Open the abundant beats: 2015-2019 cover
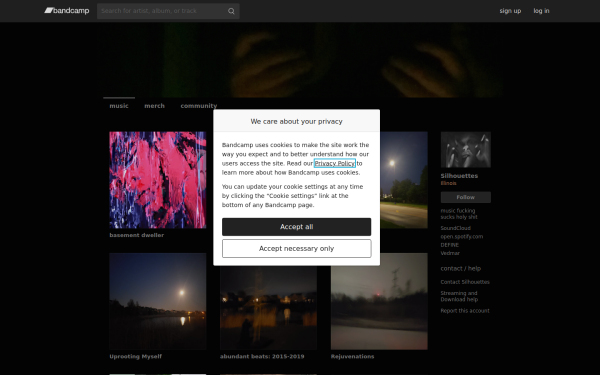Image resolution: width=600 pixels, height=375 pixels. pos(268,308)
